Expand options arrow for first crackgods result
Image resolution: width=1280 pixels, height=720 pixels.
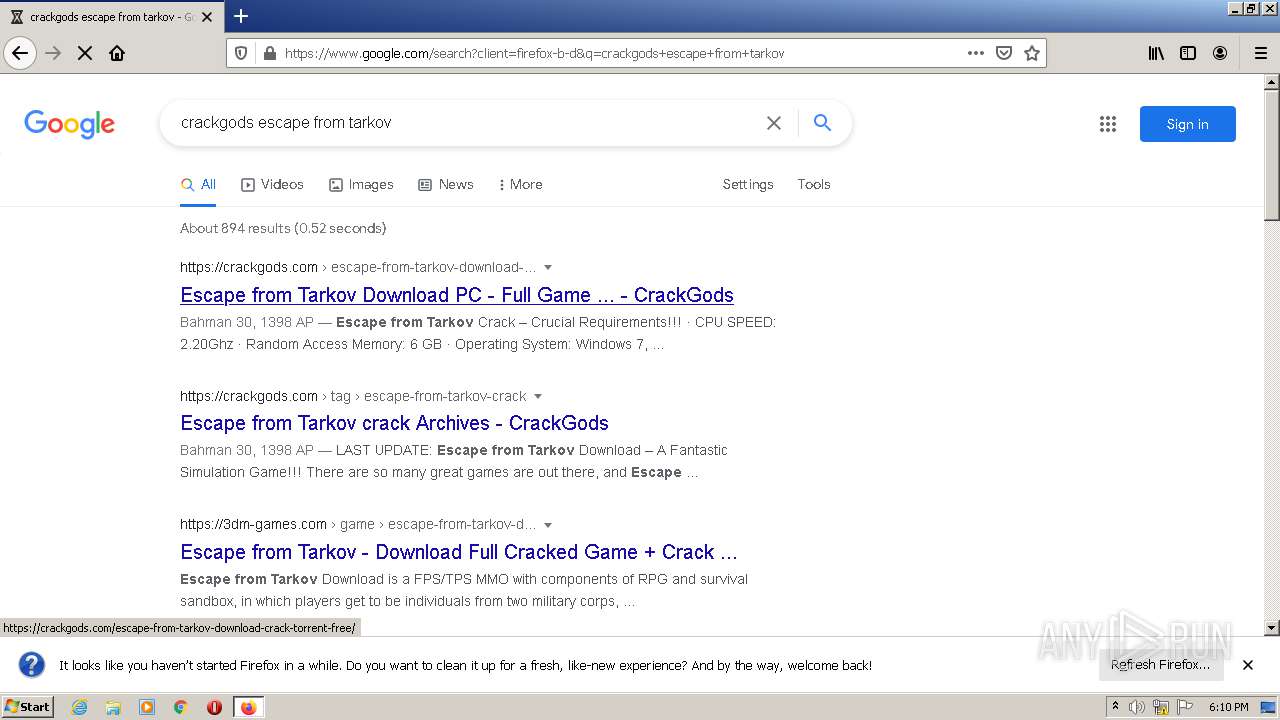pyautogui.click(x=548, y=267)
